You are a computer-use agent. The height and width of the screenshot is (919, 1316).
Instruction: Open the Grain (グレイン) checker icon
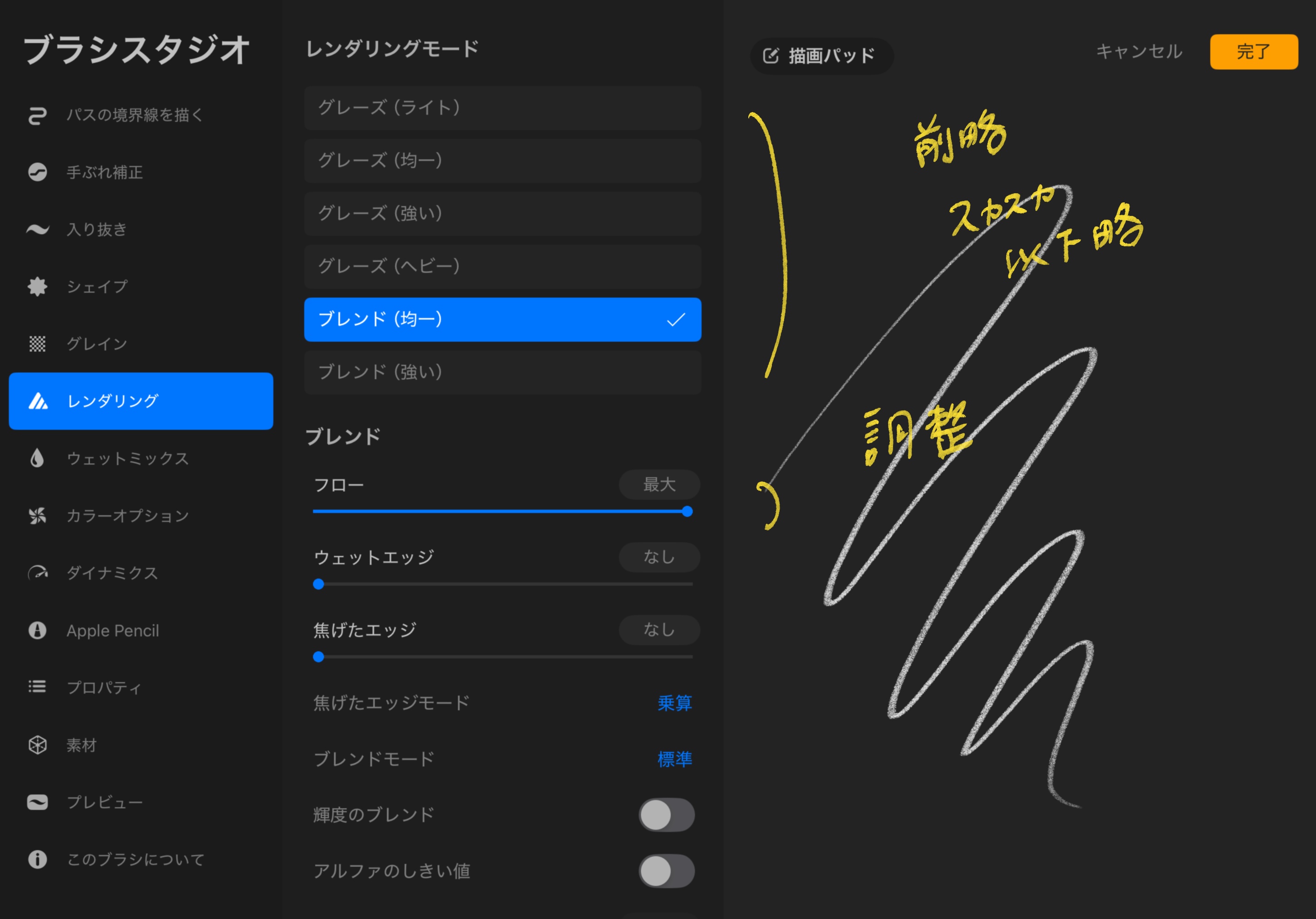tap(37, 344)
